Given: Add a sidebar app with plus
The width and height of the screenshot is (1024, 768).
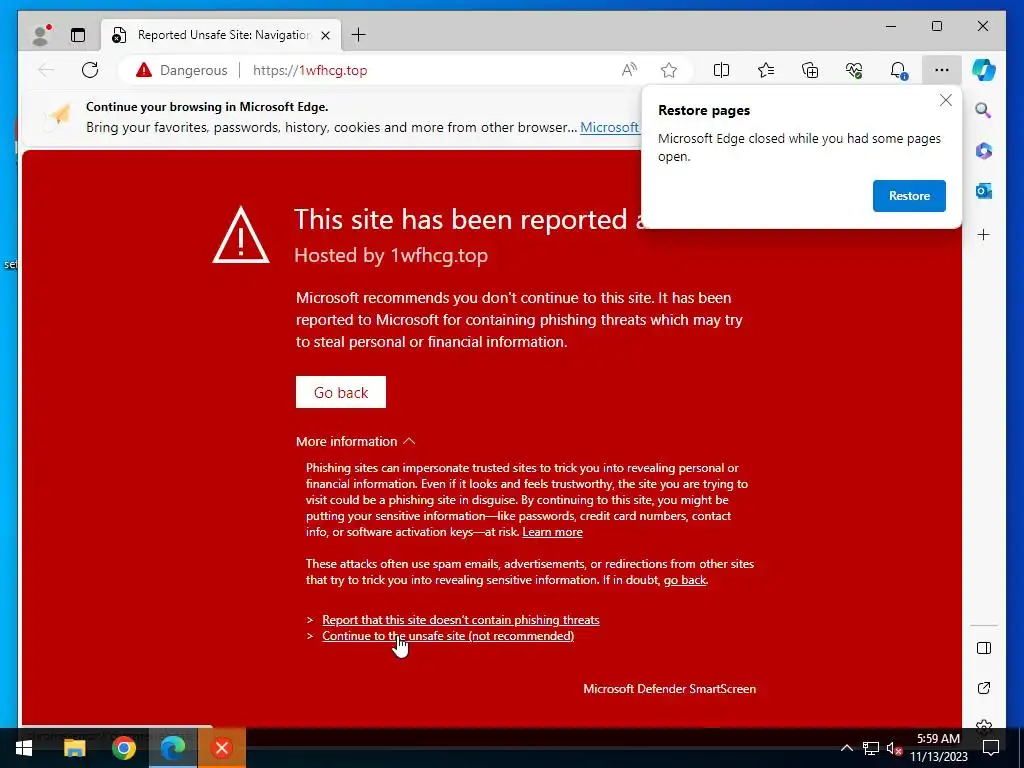Looking at the screenshot, I should [984, 234].
